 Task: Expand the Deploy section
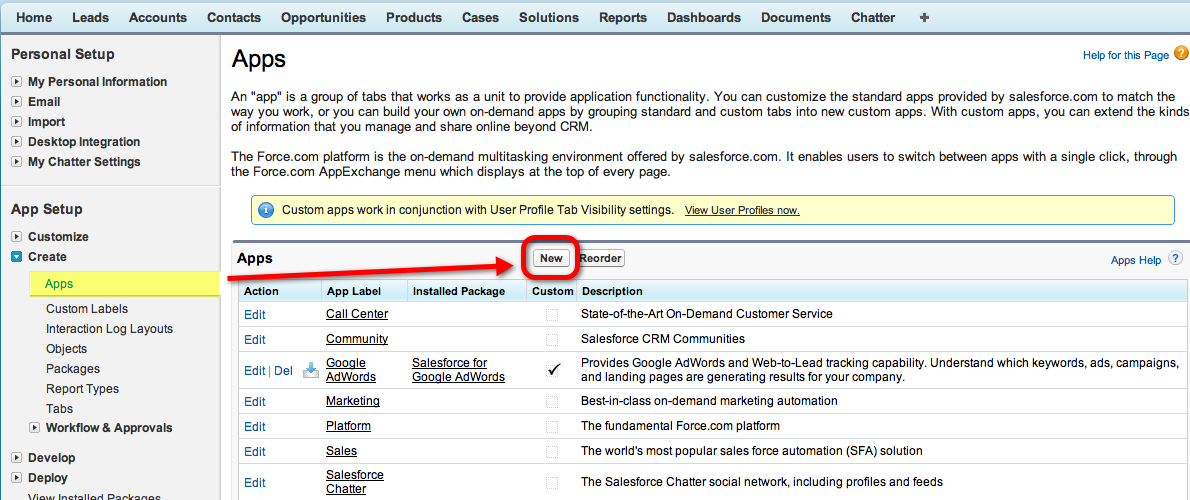click(17, 478)
